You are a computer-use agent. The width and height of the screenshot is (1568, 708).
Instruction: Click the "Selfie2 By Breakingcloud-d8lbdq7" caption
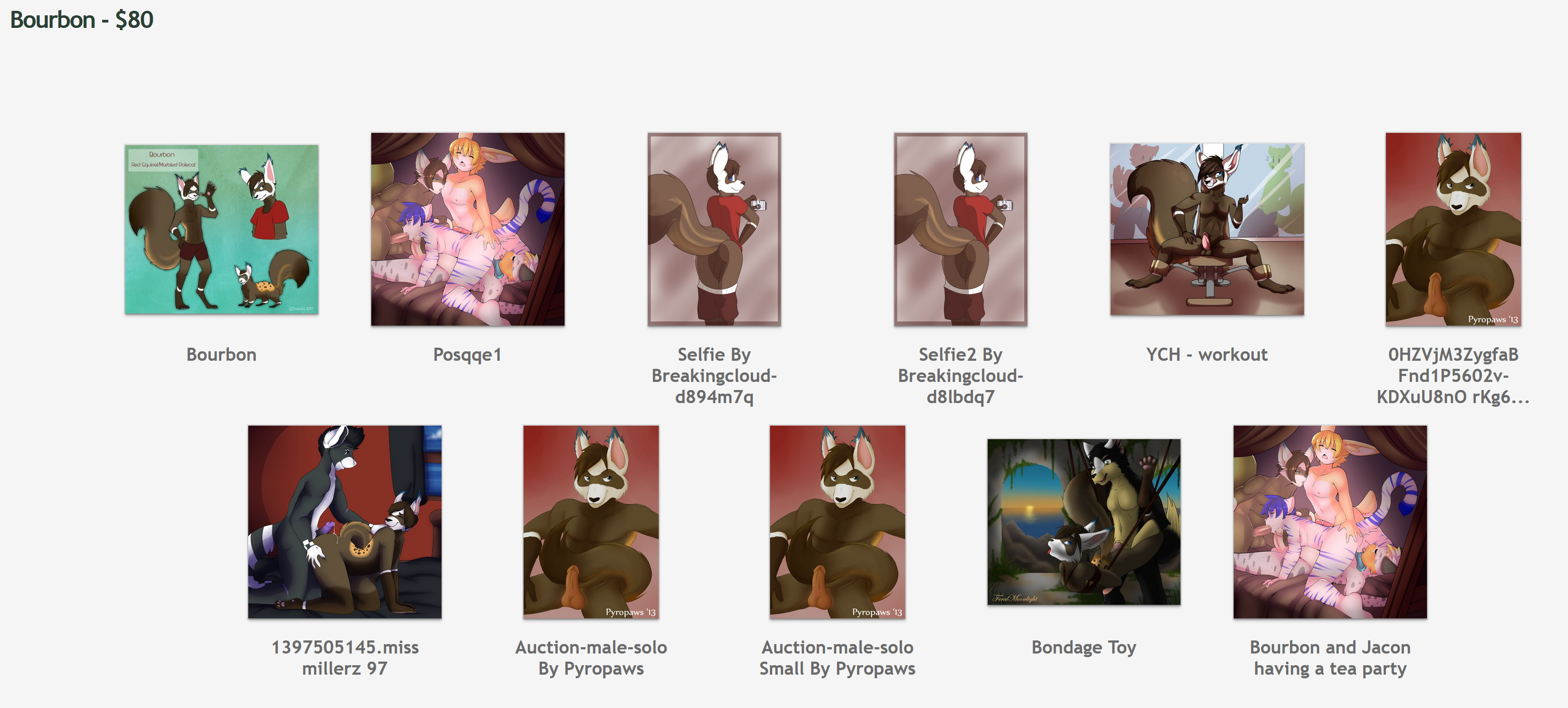[x=961, y=376]
